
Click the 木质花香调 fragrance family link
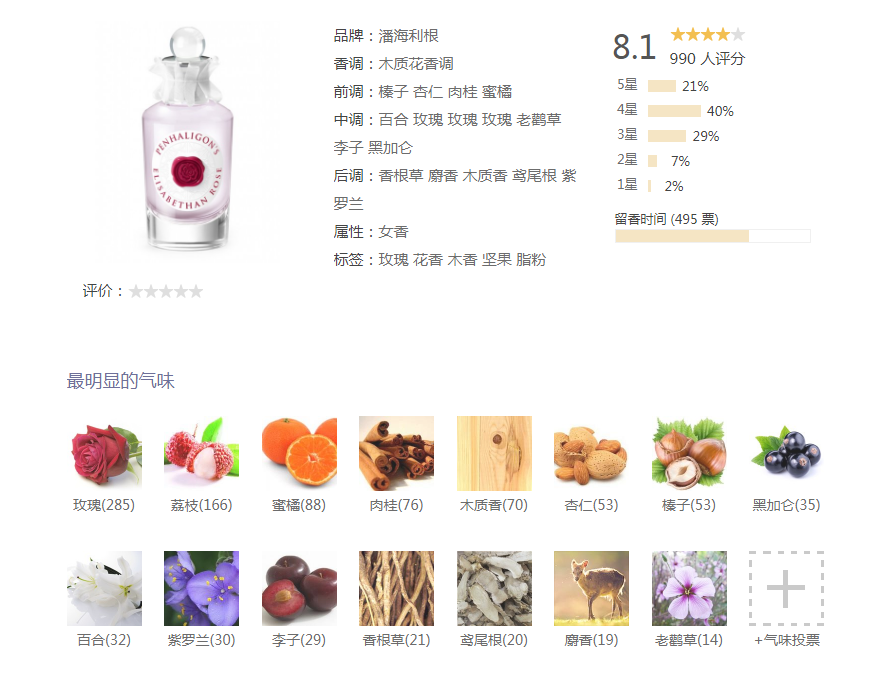(x=415, y=64)
